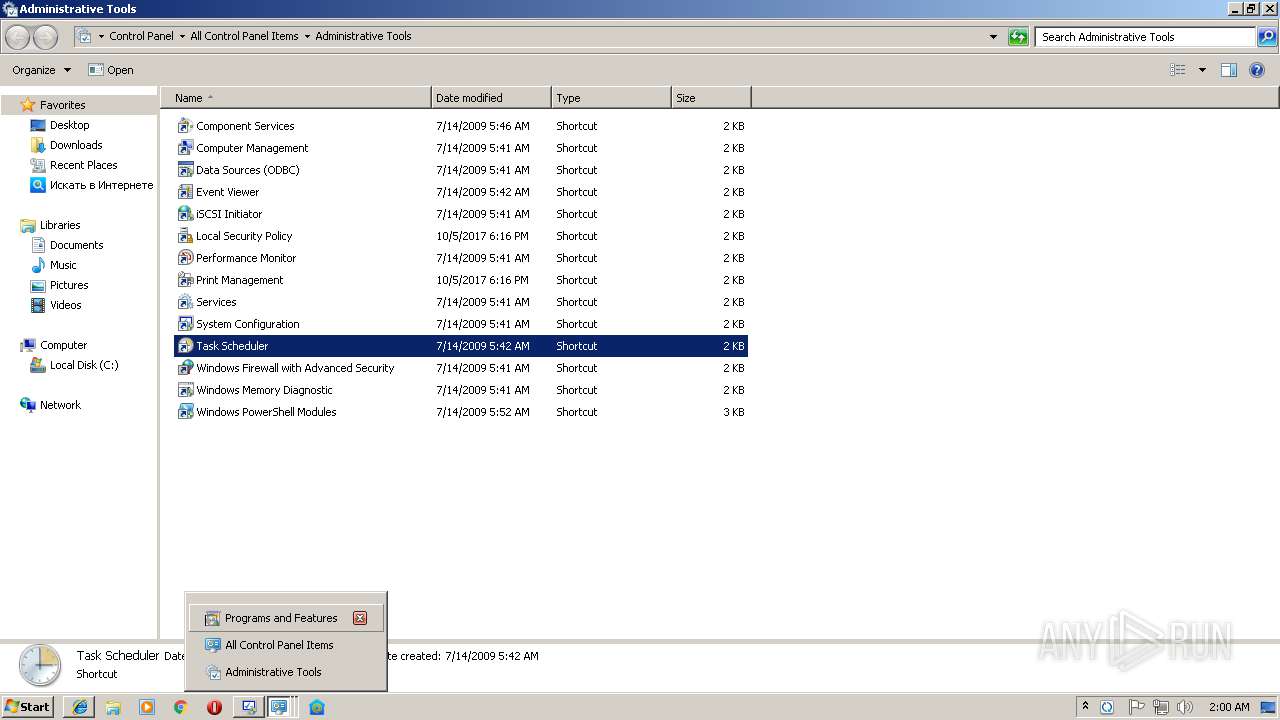Viewport: 1280px width, 720px height.
Task: Change the view using the view icon
Action: (1178, 70)
